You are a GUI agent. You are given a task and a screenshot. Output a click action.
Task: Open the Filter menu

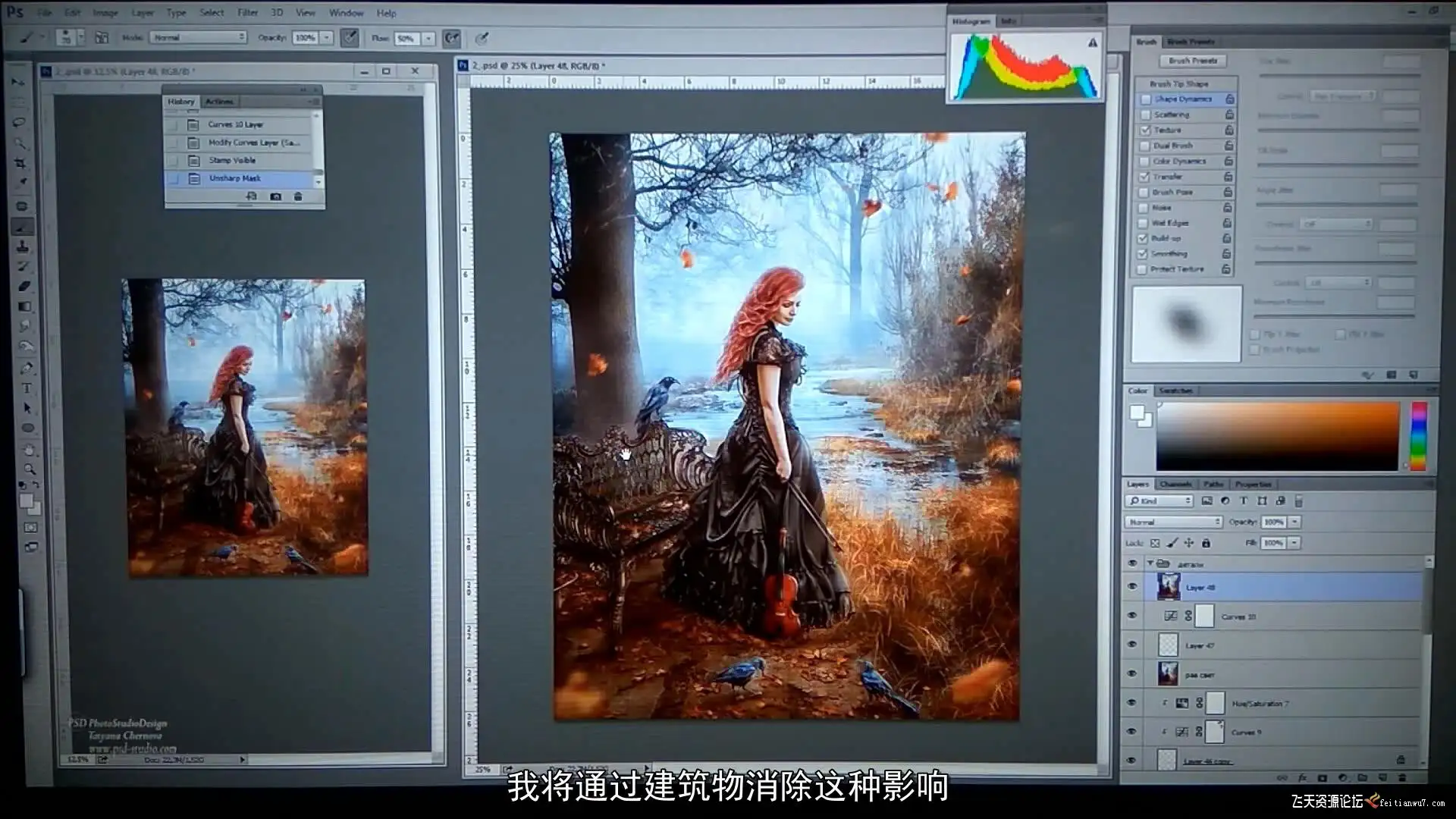(x=247, y=13)
